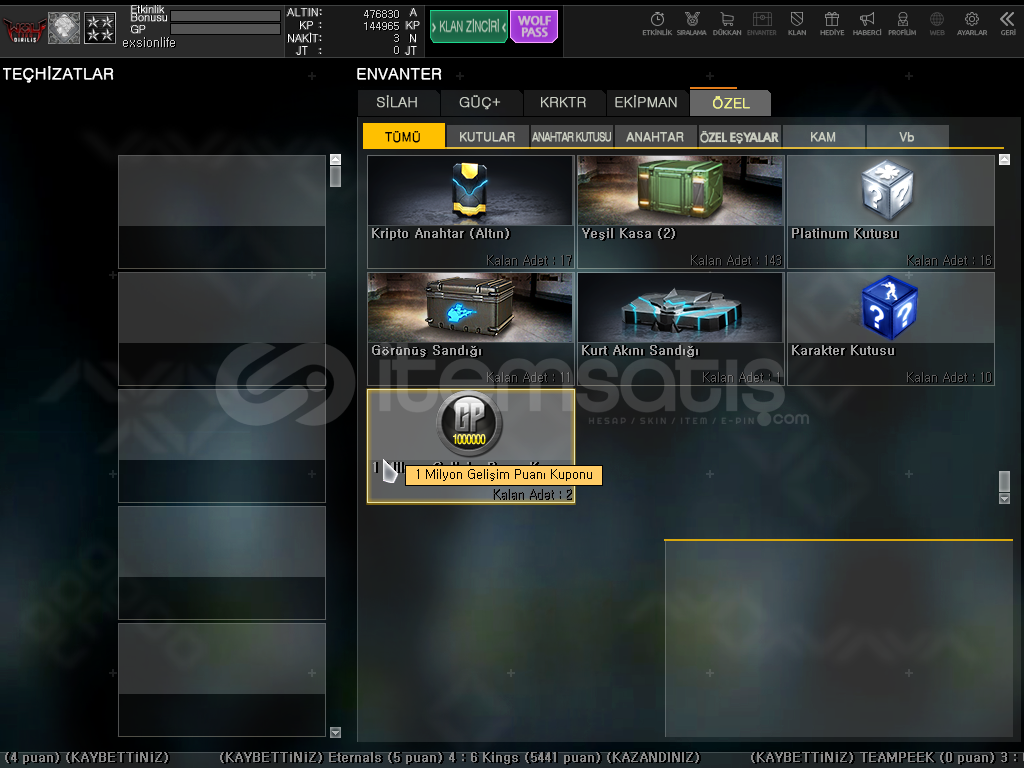
Task: Click the Klan Zinciri button
Action: tap(469, 27)
